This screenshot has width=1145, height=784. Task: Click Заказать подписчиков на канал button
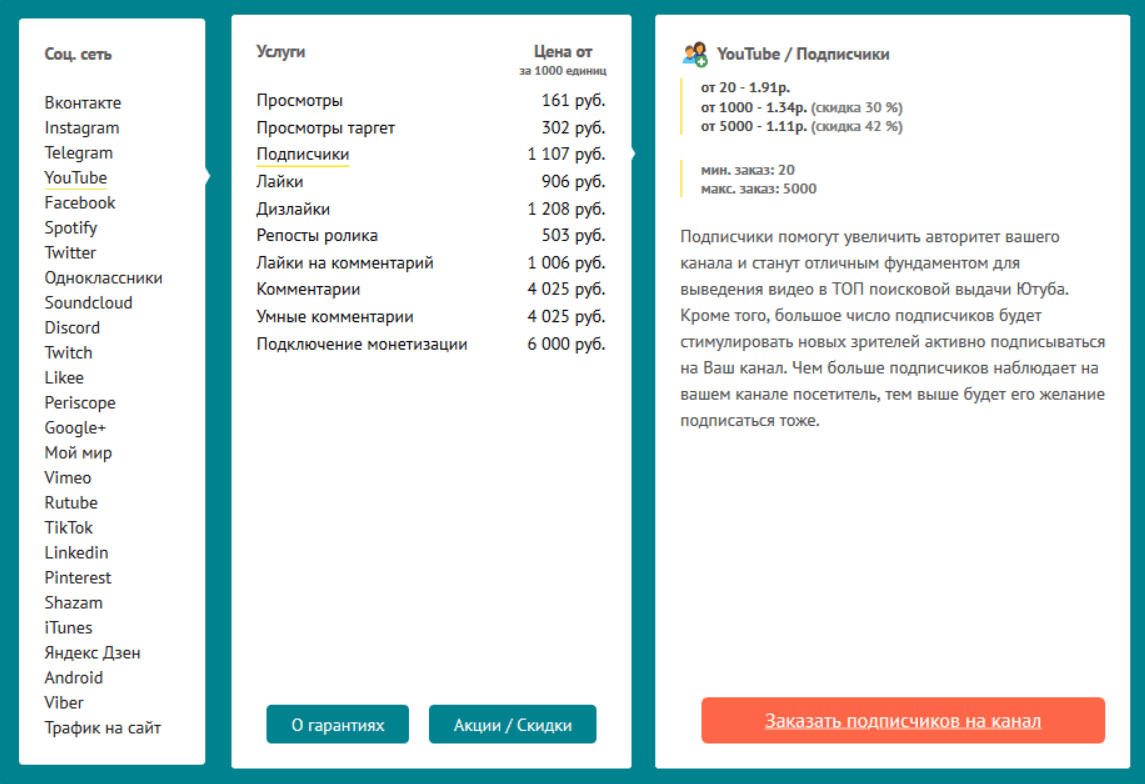tap(903, 720)
